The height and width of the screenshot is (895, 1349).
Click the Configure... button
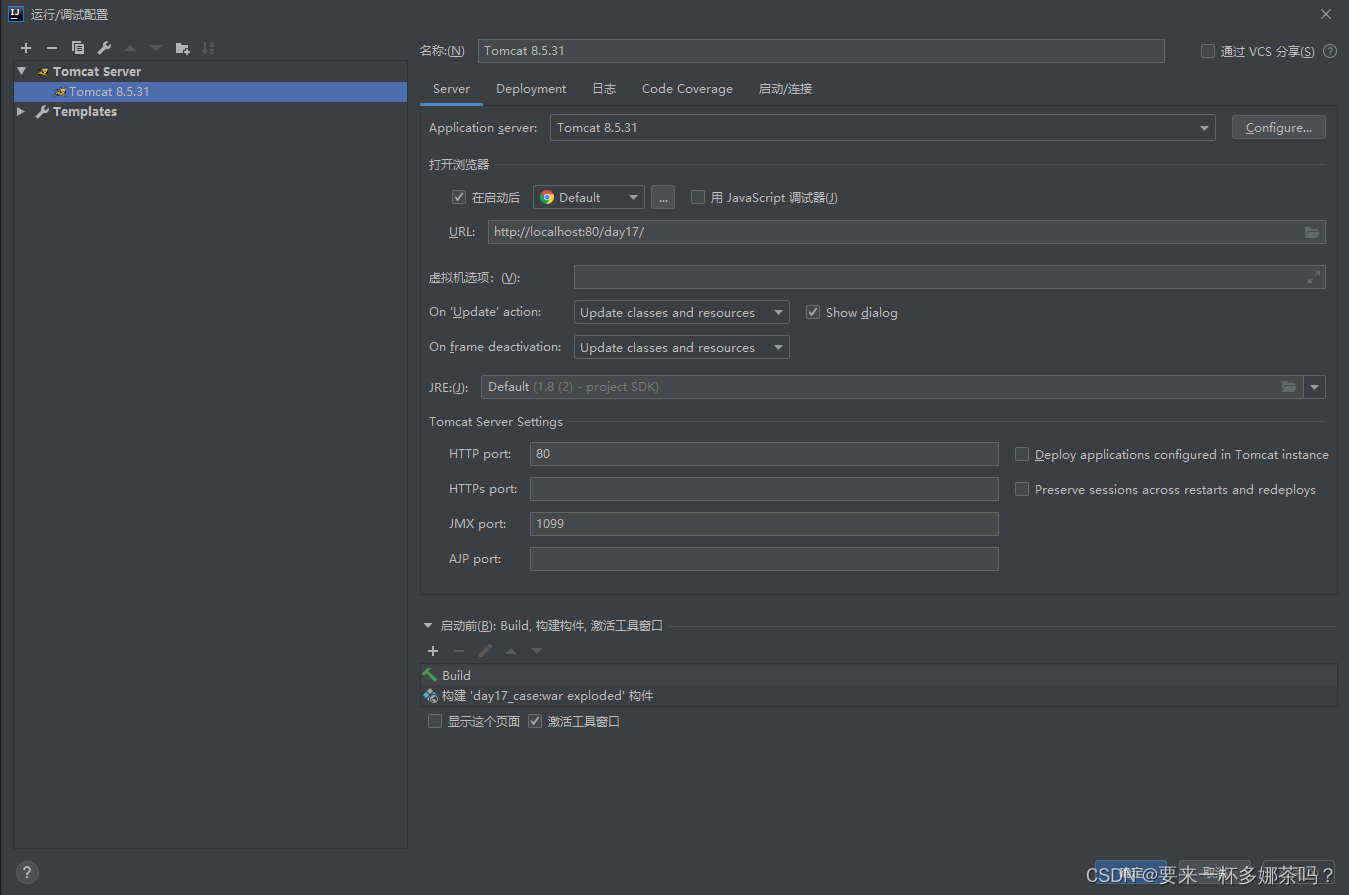point(1279,128)
